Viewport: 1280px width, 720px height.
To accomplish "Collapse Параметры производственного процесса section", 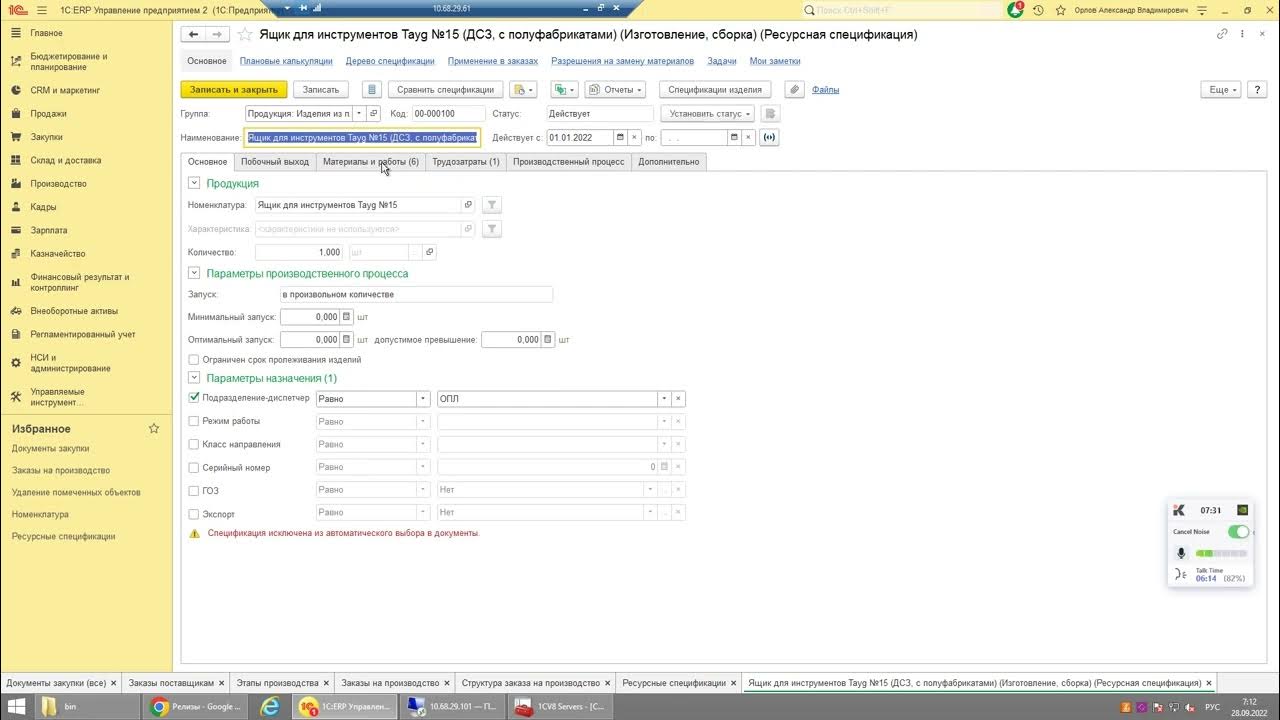I will pyautogui.click(x=194, y=273).
